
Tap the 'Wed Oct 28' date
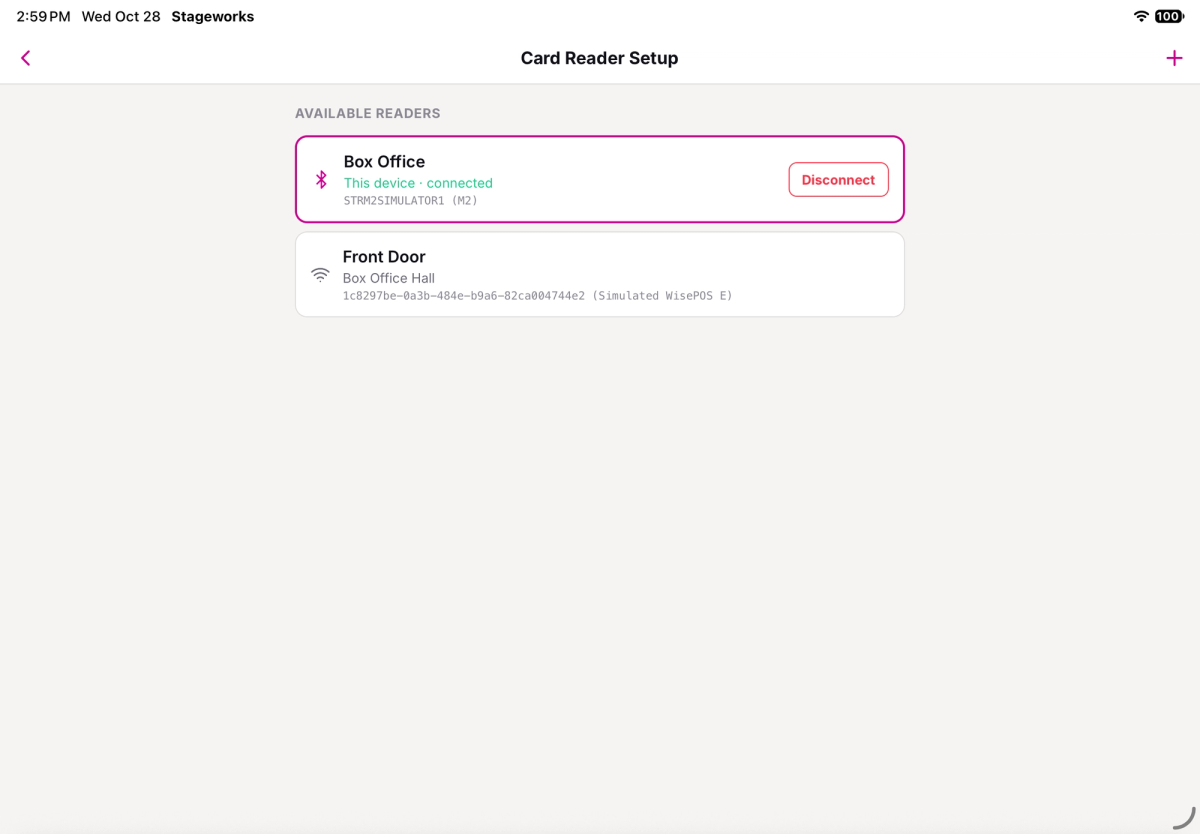click(121, 17)
